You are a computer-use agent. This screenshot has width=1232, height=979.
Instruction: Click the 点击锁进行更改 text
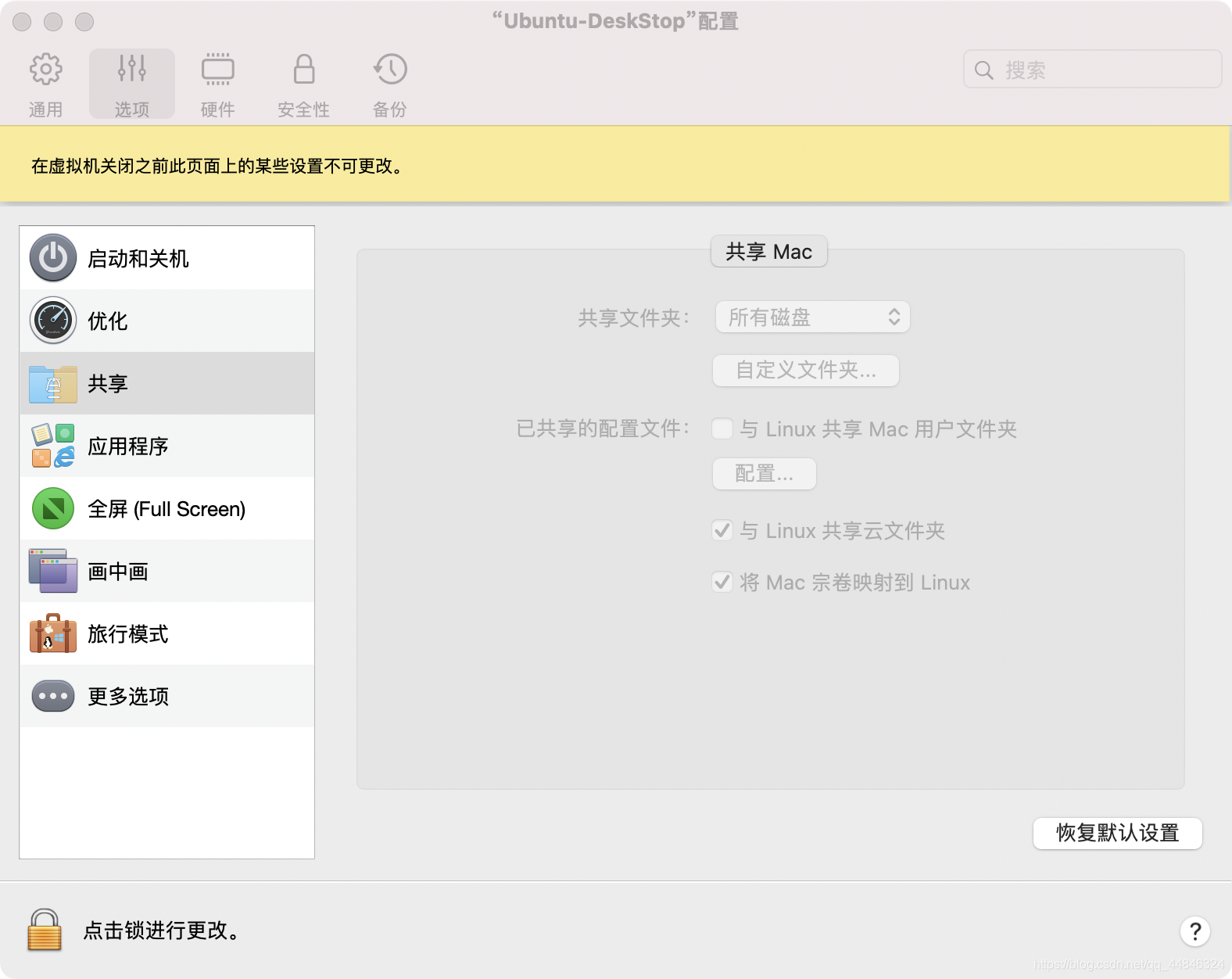(x=163, y=931)
